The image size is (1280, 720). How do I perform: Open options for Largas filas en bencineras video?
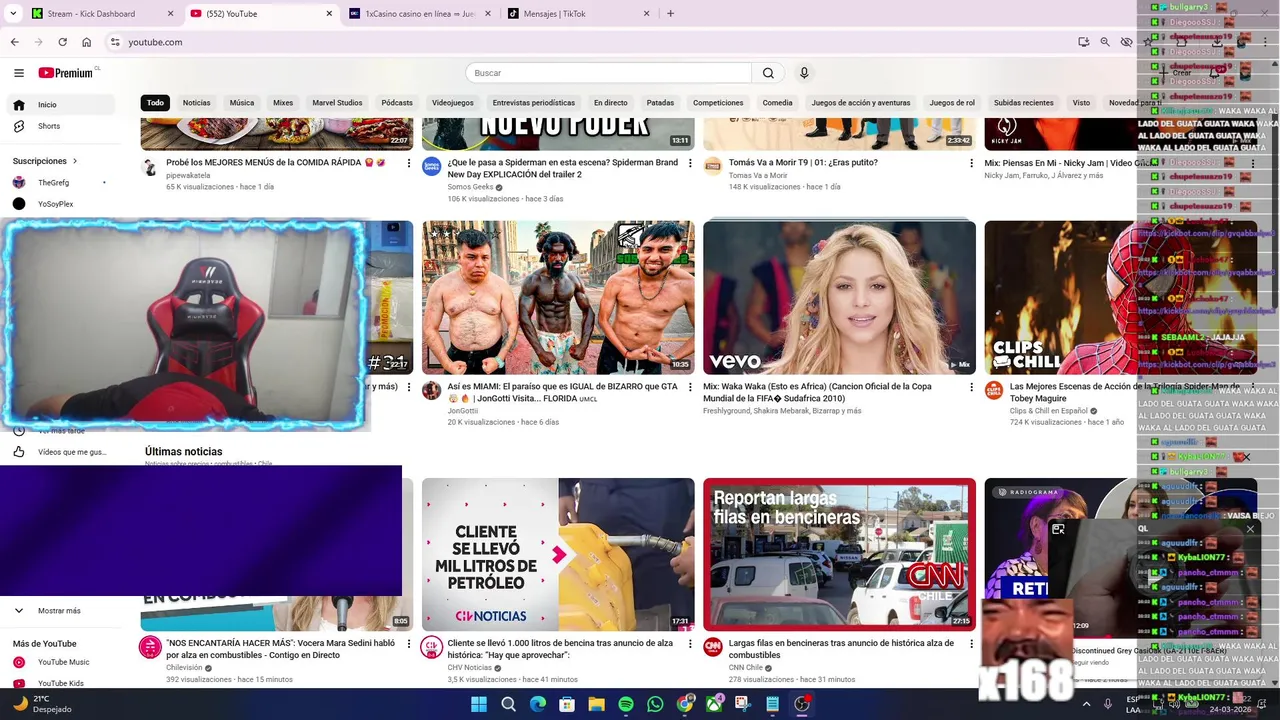click(971, 644)
